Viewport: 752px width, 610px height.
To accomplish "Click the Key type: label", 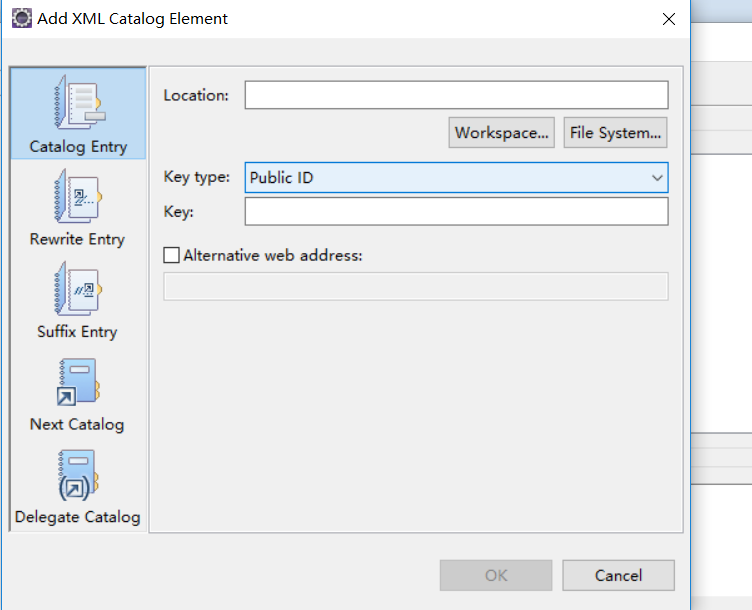I will 197,177.
